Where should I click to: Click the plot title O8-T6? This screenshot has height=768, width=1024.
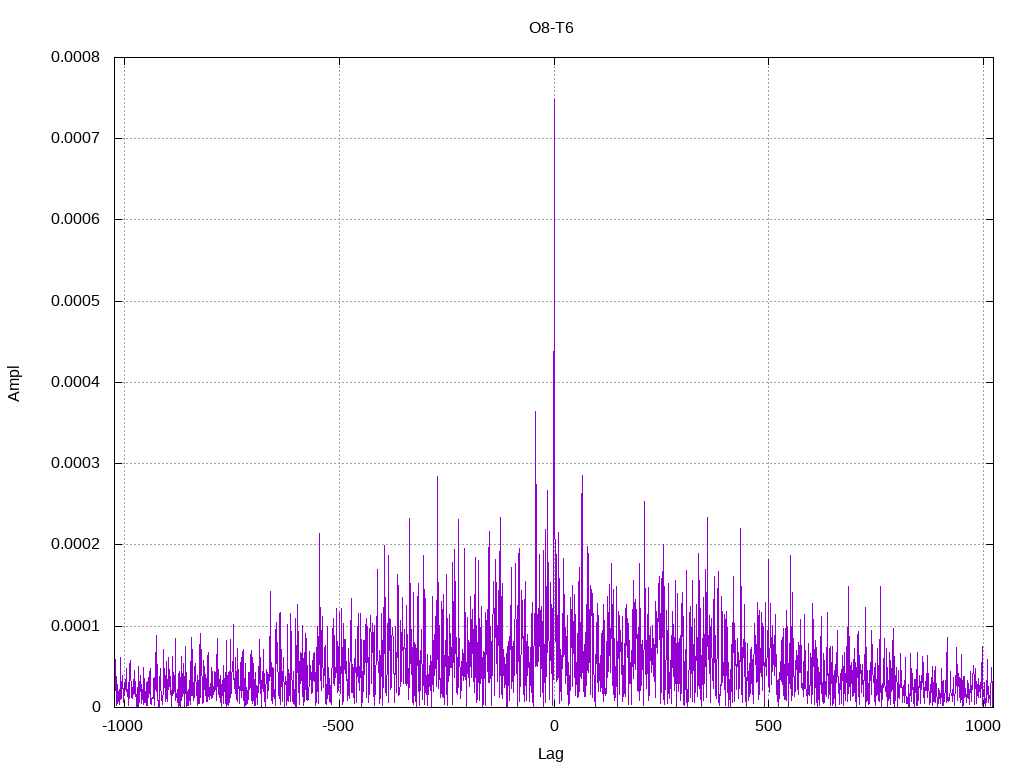click(x=551, y=28)
